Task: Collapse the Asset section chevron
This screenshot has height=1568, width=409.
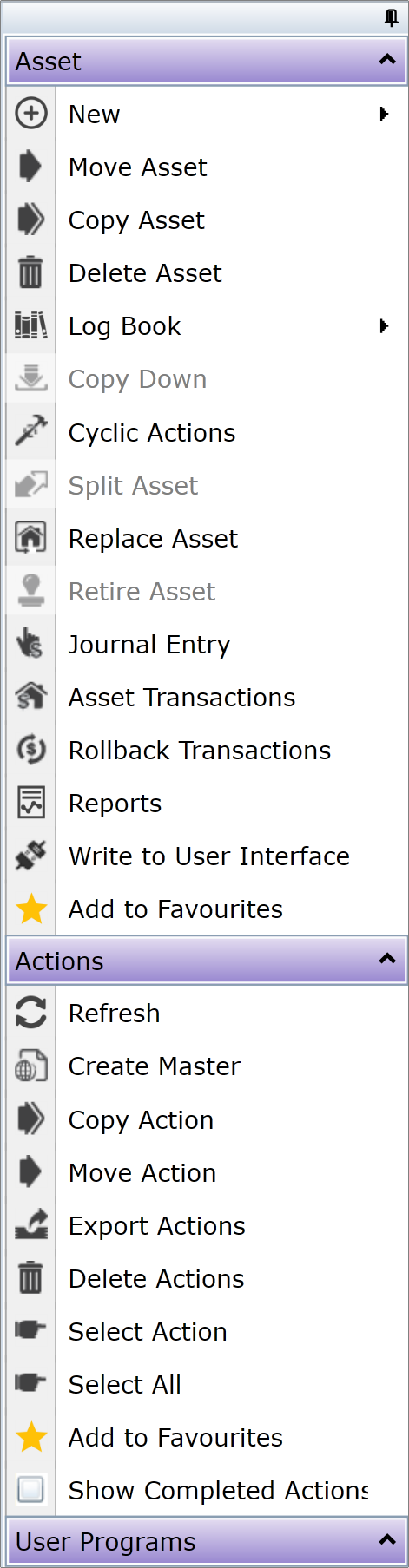Action: [387, 60]
